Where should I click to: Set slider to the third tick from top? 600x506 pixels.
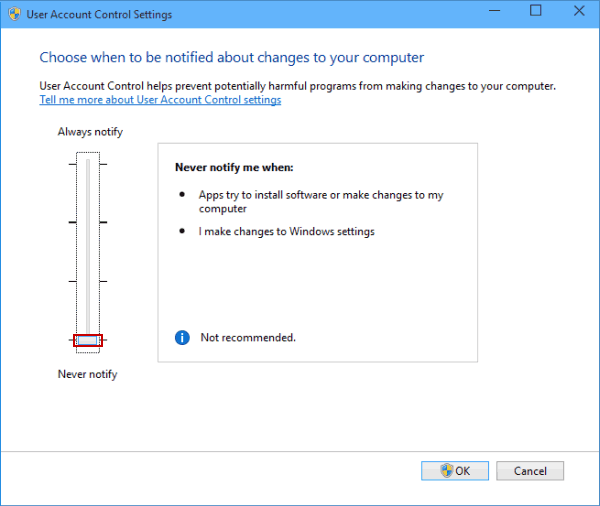click(x=88, y=281)
